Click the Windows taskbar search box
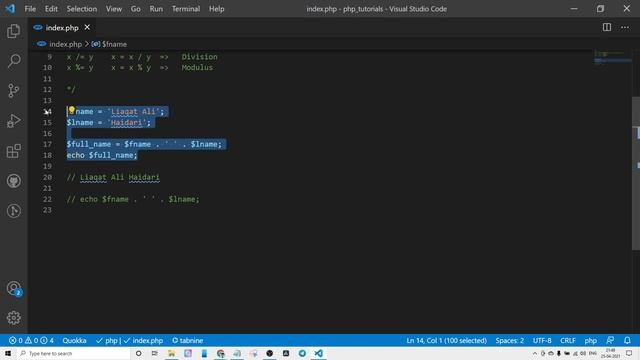 73,353
